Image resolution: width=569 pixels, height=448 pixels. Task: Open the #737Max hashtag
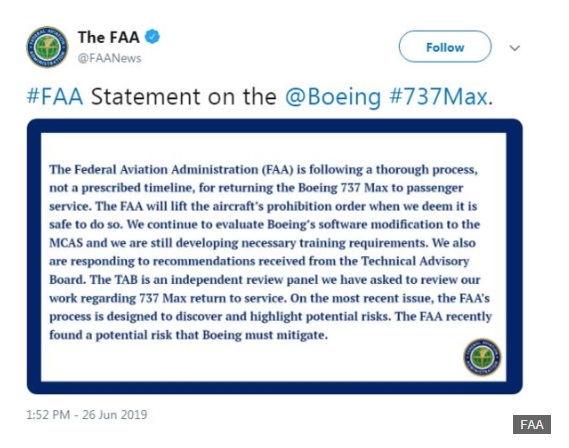click(x=441, y=97)
